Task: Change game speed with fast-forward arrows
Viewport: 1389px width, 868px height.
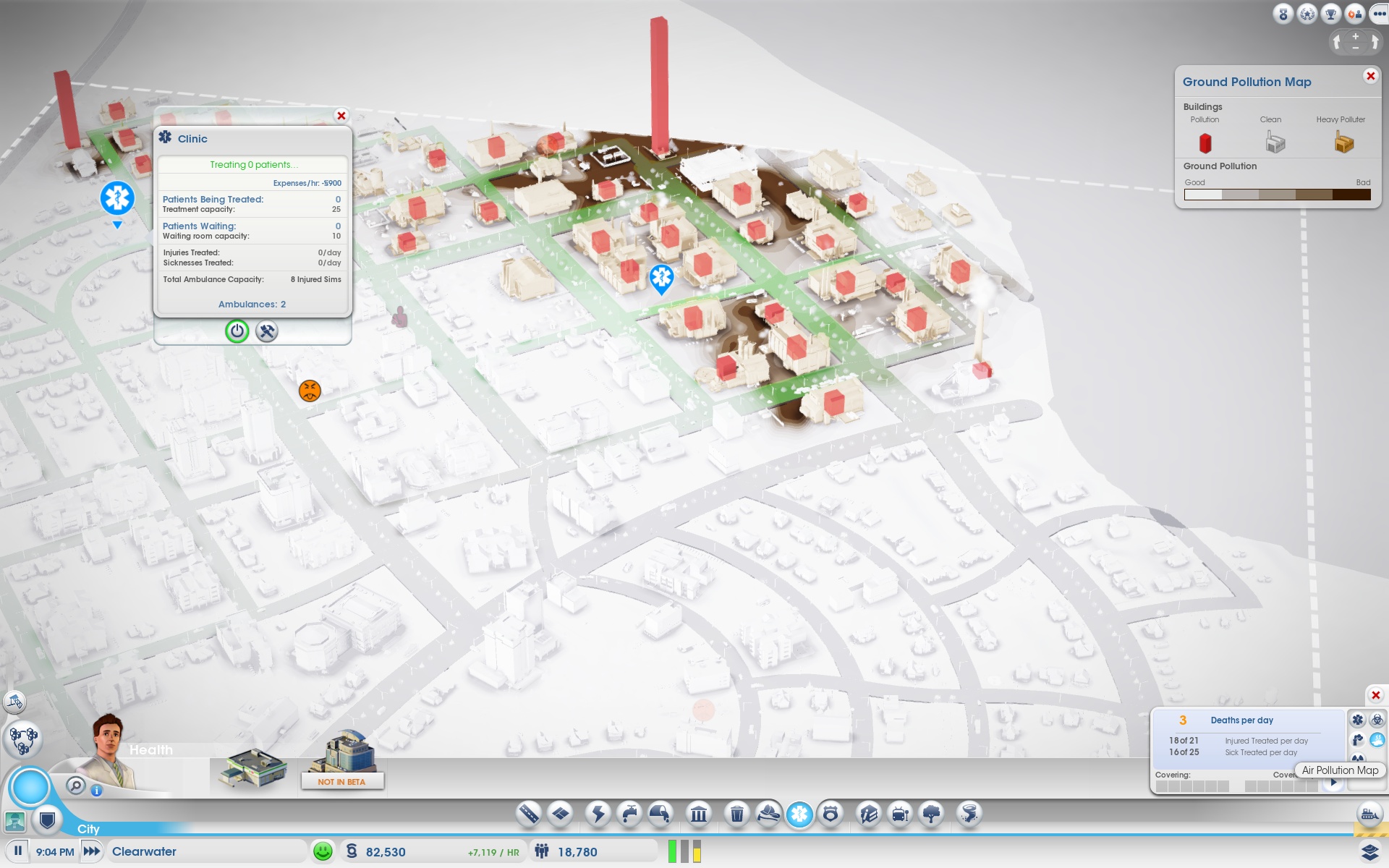Action: [92, 851]
